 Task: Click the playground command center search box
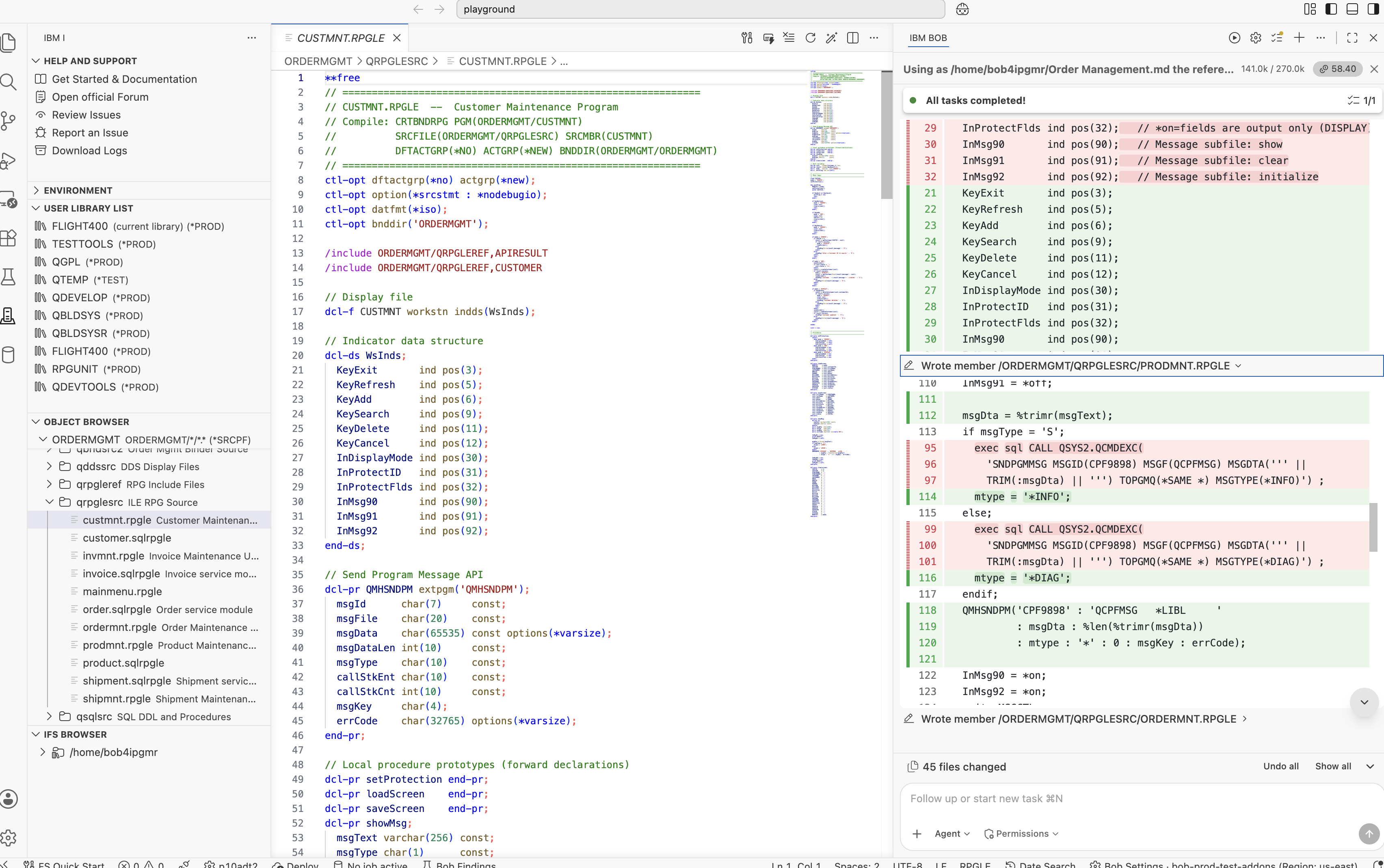[x=701, y=9]
